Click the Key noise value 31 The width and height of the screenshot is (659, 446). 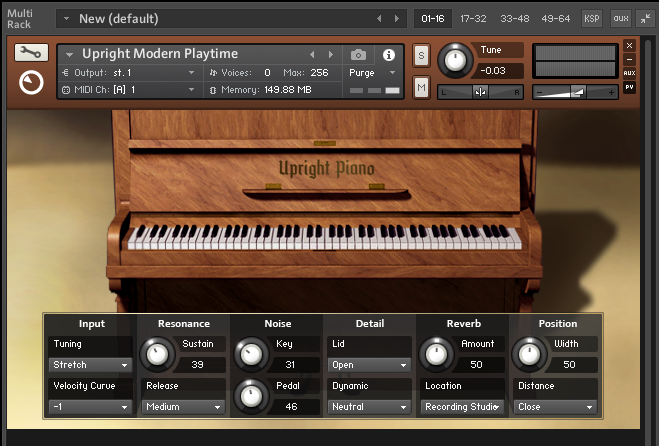pyautogui.click(x=290, y=365)
